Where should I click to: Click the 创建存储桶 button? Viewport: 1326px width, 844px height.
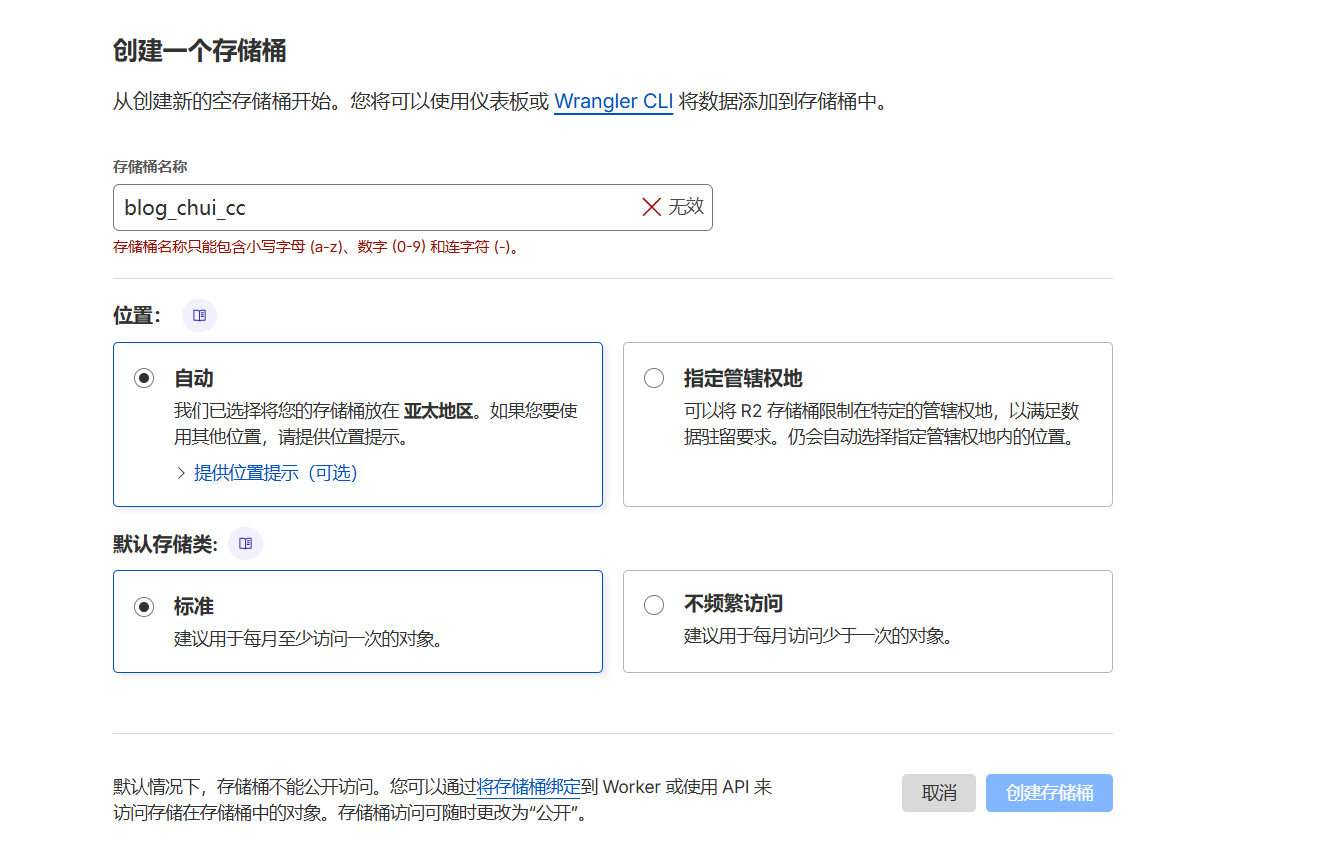[1049, 793]
